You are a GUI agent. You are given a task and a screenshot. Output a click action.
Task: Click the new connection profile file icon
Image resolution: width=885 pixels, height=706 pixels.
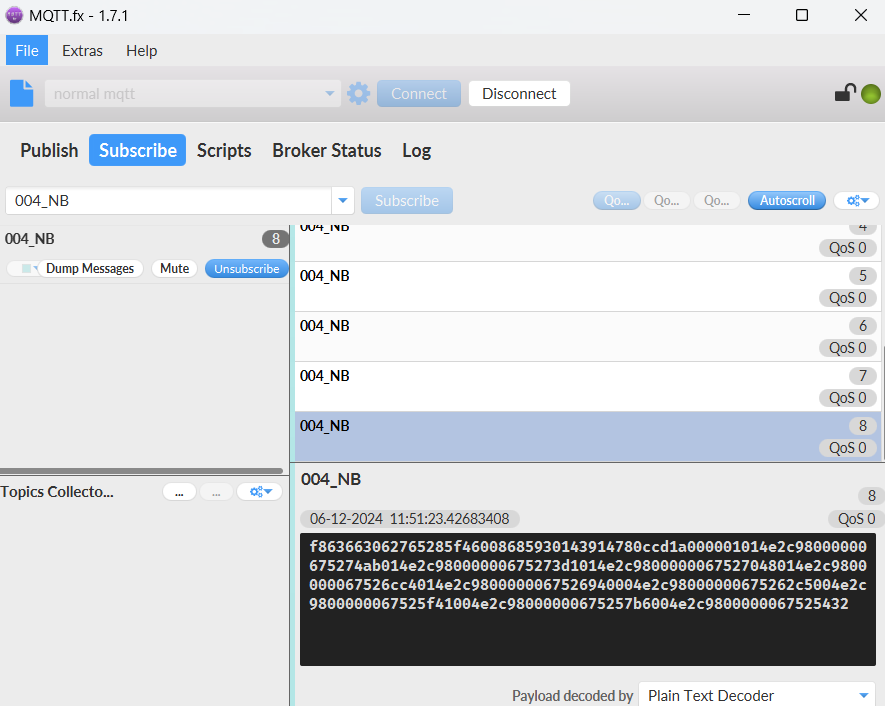pos(21,93)
